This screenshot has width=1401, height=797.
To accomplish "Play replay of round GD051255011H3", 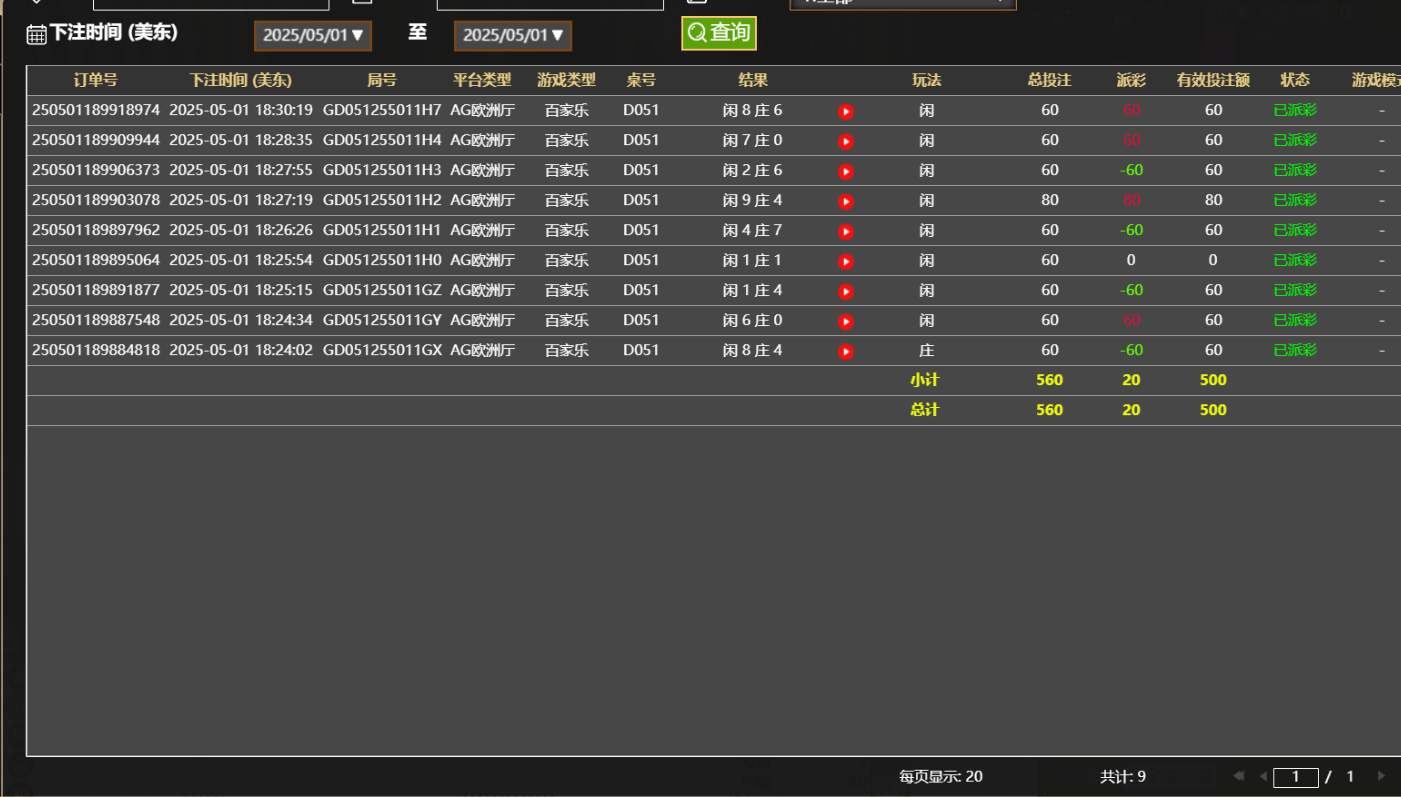I will pos(846,171).
